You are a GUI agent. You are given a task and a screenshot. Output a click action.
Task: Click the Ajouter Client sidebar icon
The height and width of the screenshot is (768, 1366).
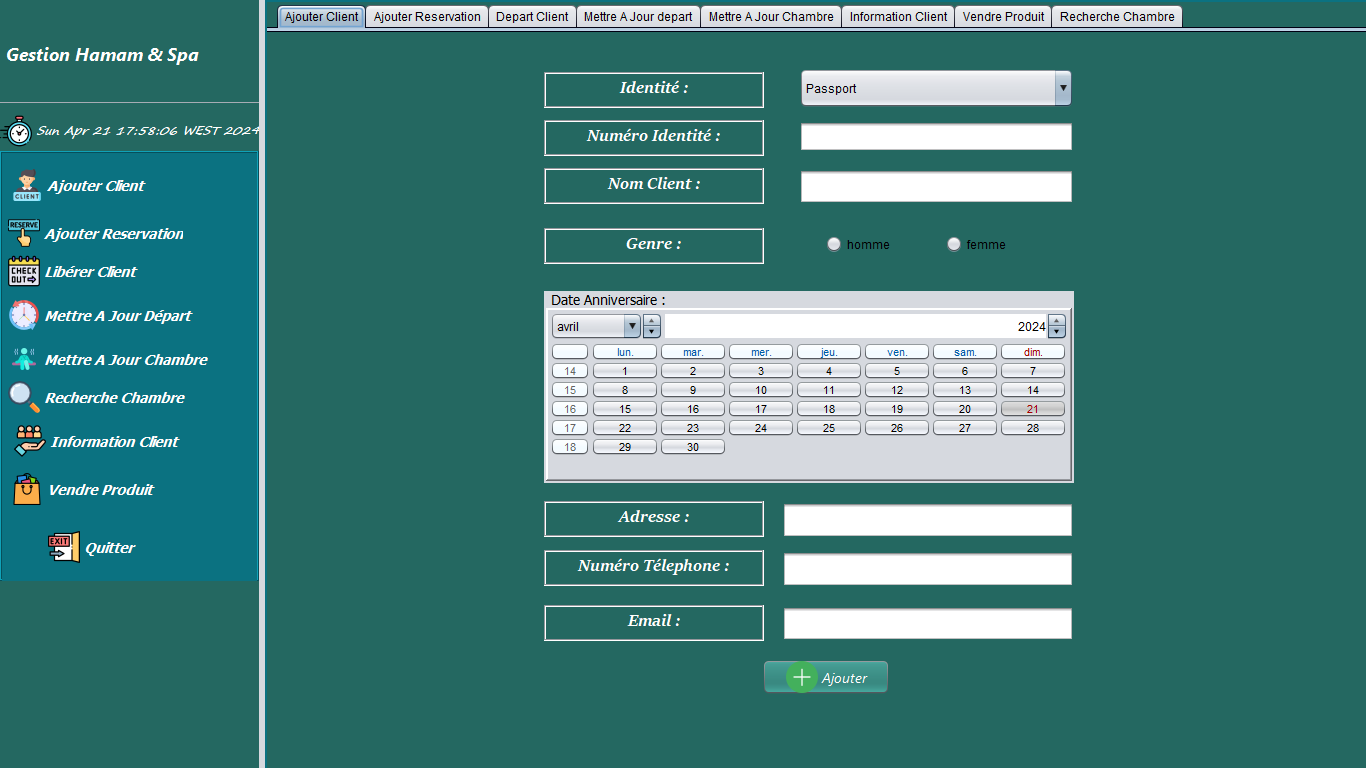click(27, 186)
